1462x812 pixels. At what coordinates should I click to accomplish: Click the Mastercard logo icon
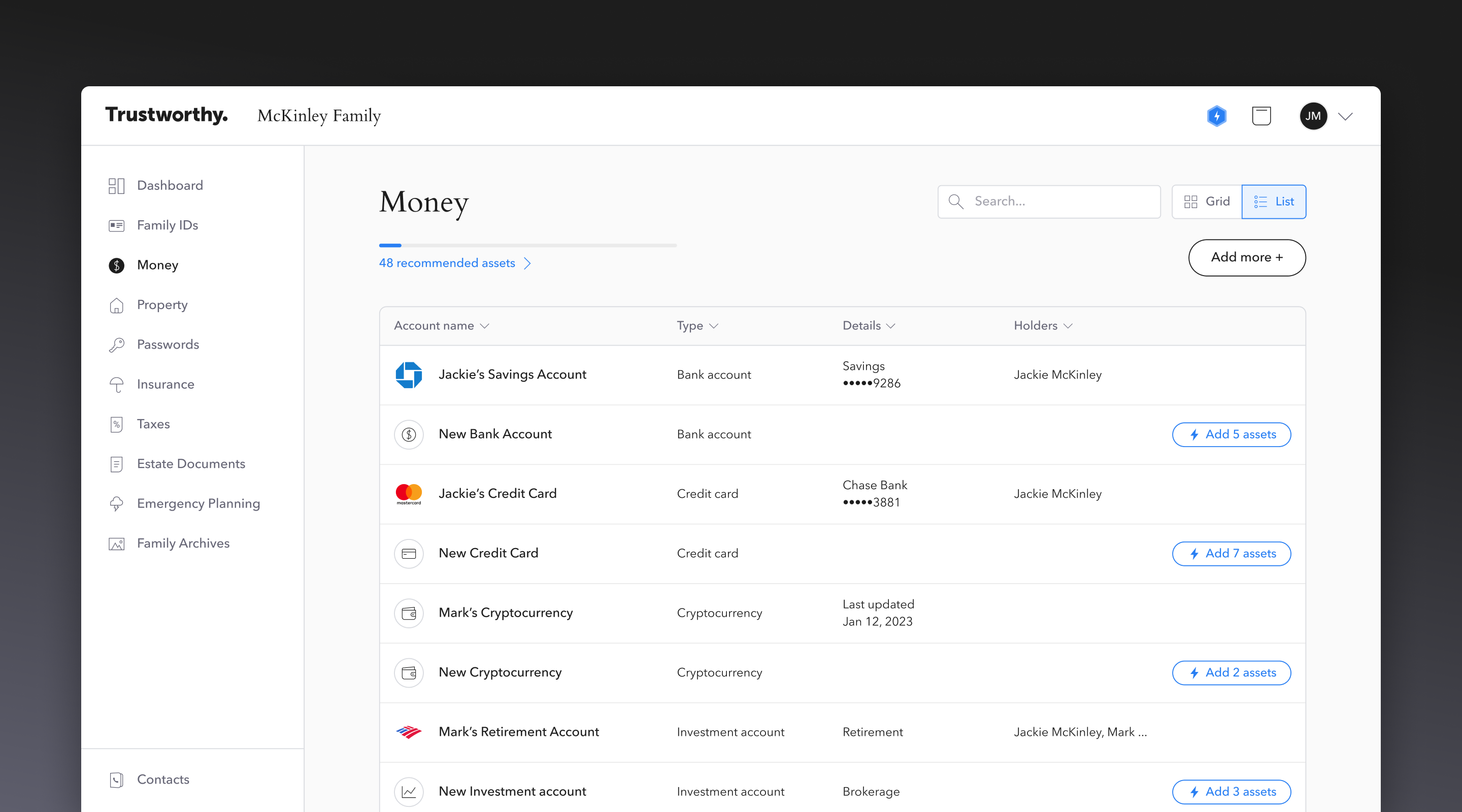click(x=409, y=494)
